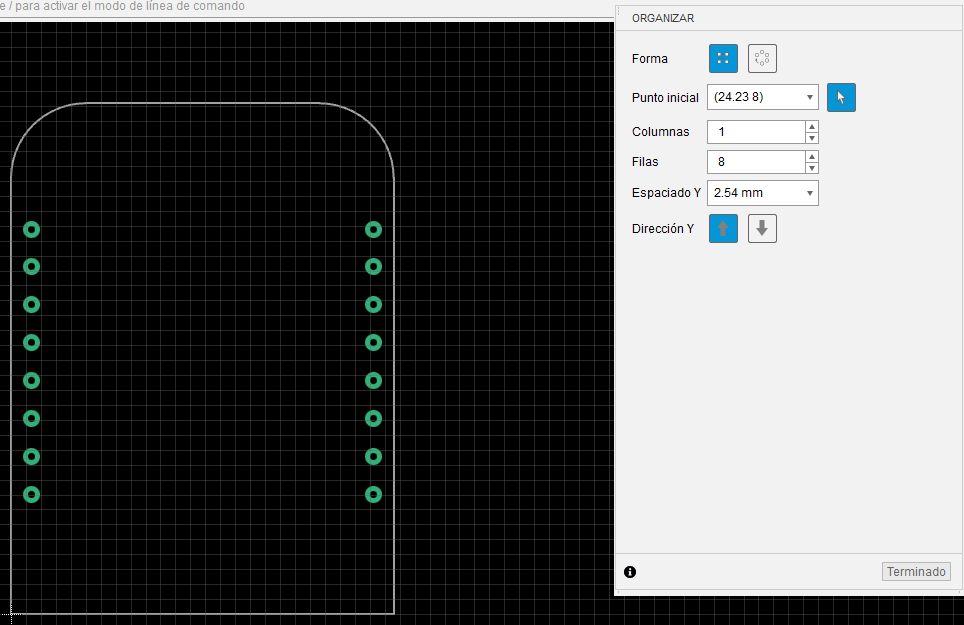Click the Terminado button
The height and width of the screenshot is (625, 964).
pos(916,572)
